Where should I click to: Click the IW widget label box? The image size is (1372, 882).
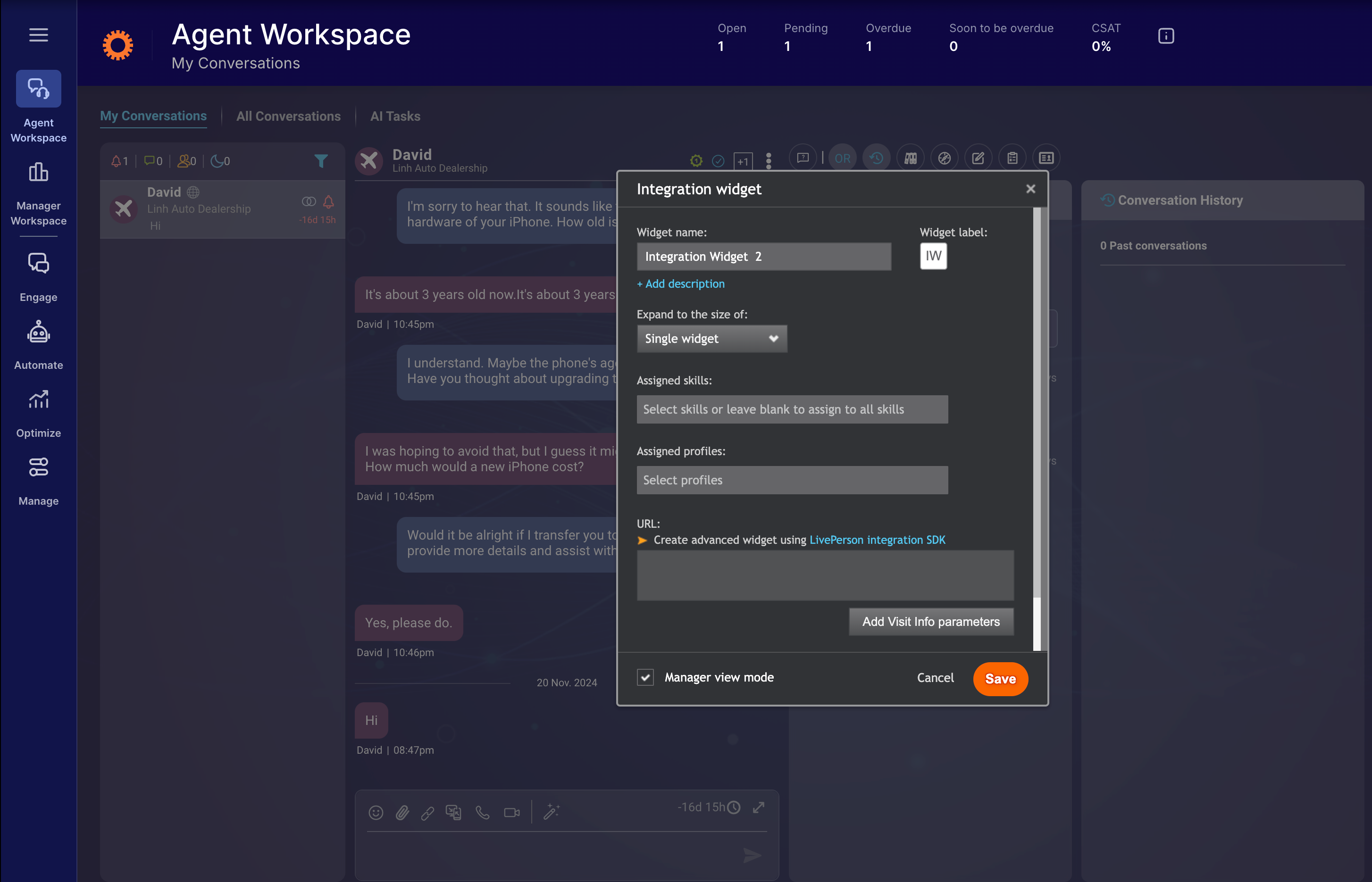click(933, 256)
